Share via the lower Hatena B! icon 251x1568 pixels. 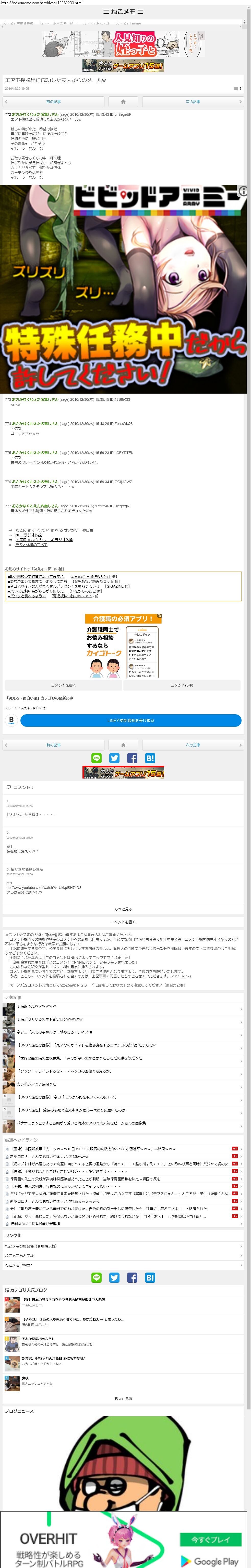click(150, 1278)
